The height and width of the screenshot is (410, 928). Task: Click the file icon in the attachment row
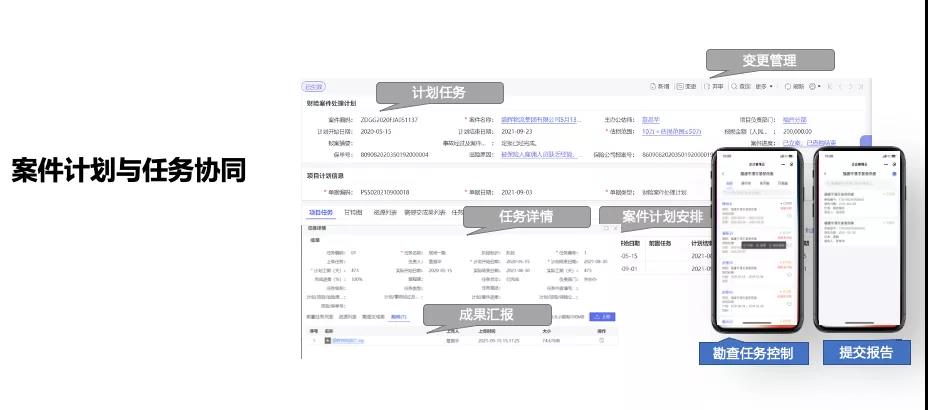[x=327, y=341]
